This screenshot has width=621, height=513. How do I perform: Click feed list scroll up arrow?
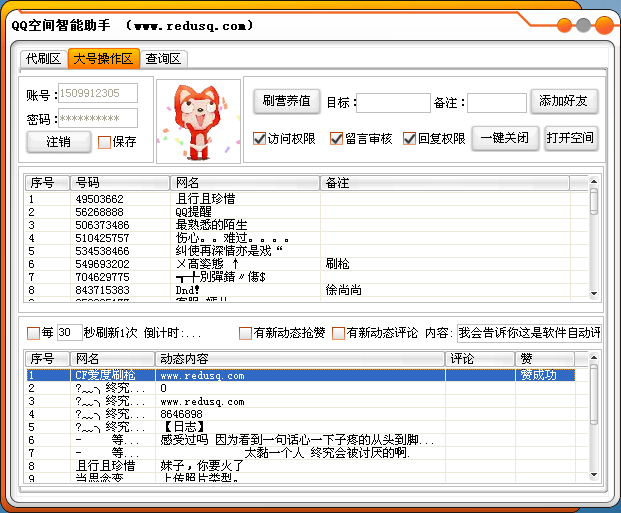pos(593,358)
